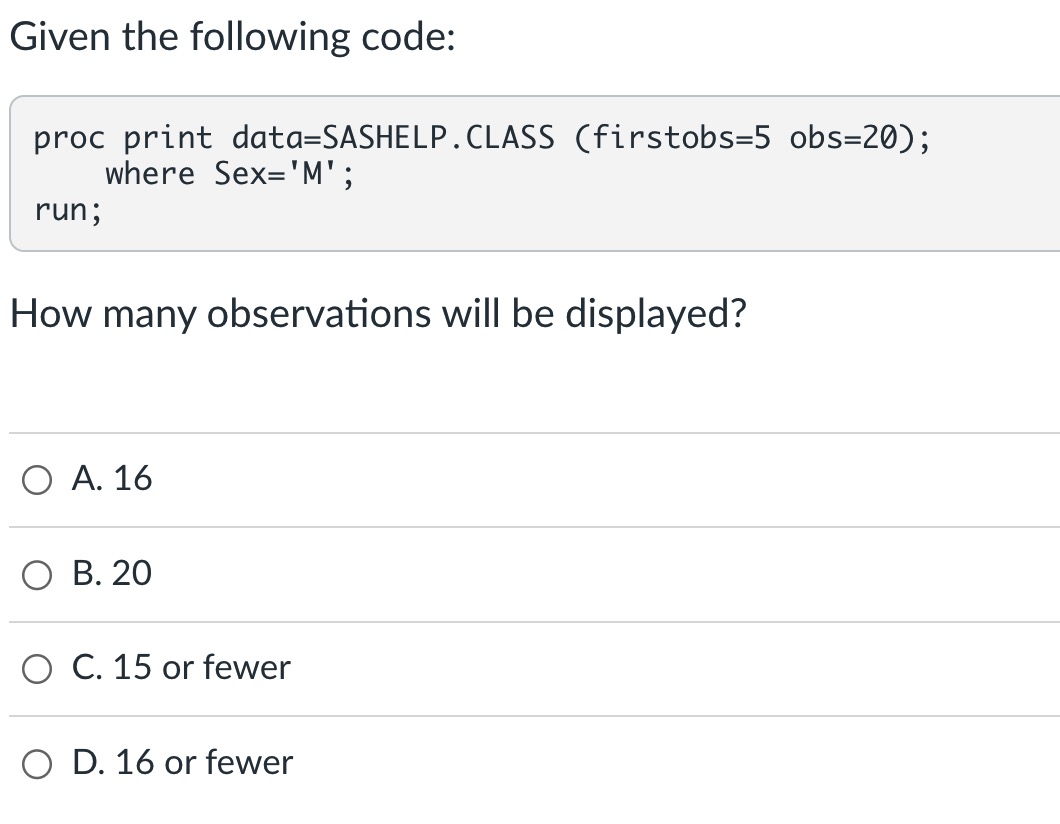Screen dimensions: 1060x824
Task: Mark the radio button for option C
Action: [x=37, y=669]
